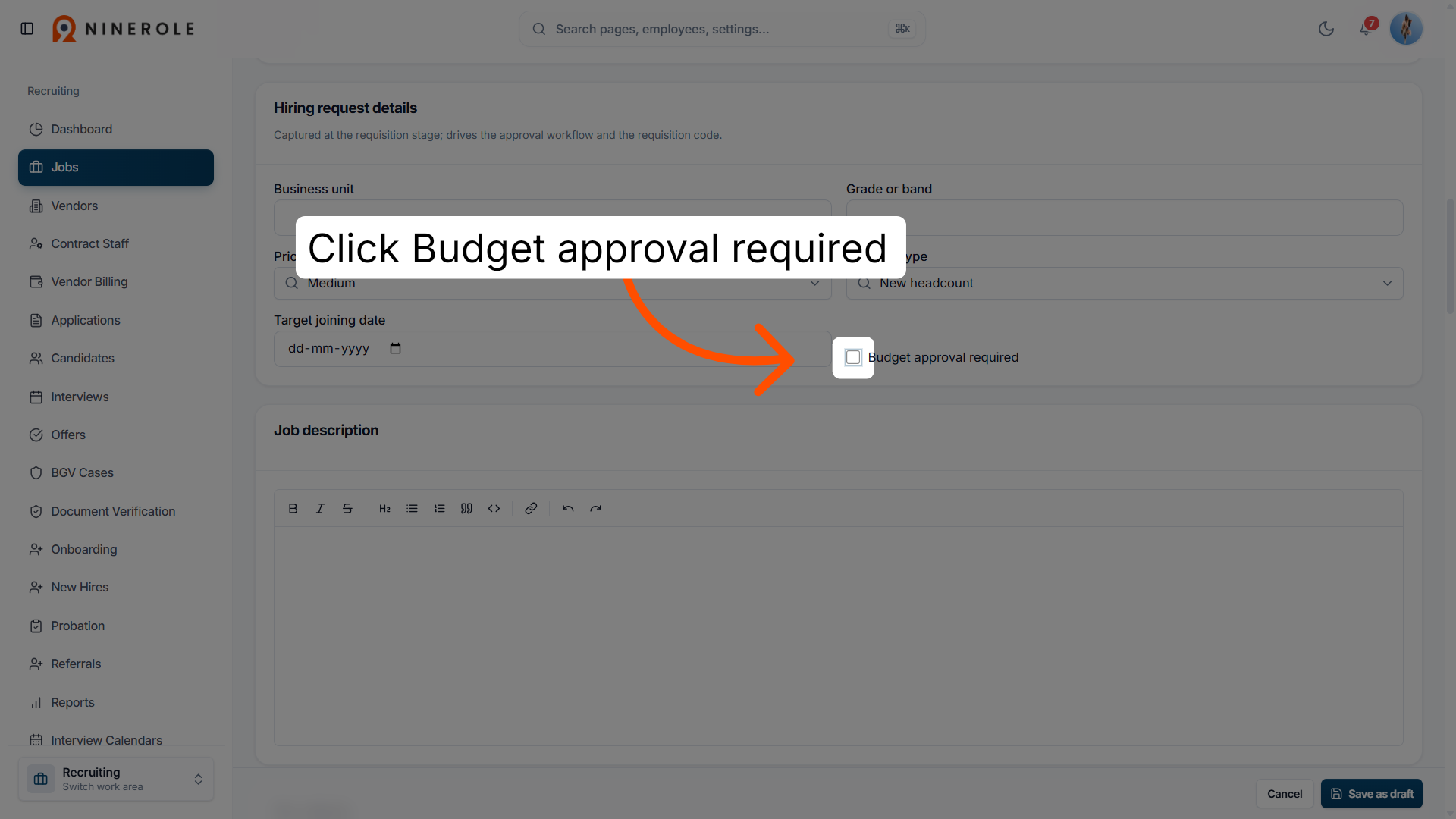Open Document Verification page
This screenshot has height=819, width=1456.
[x=116, y=511]
